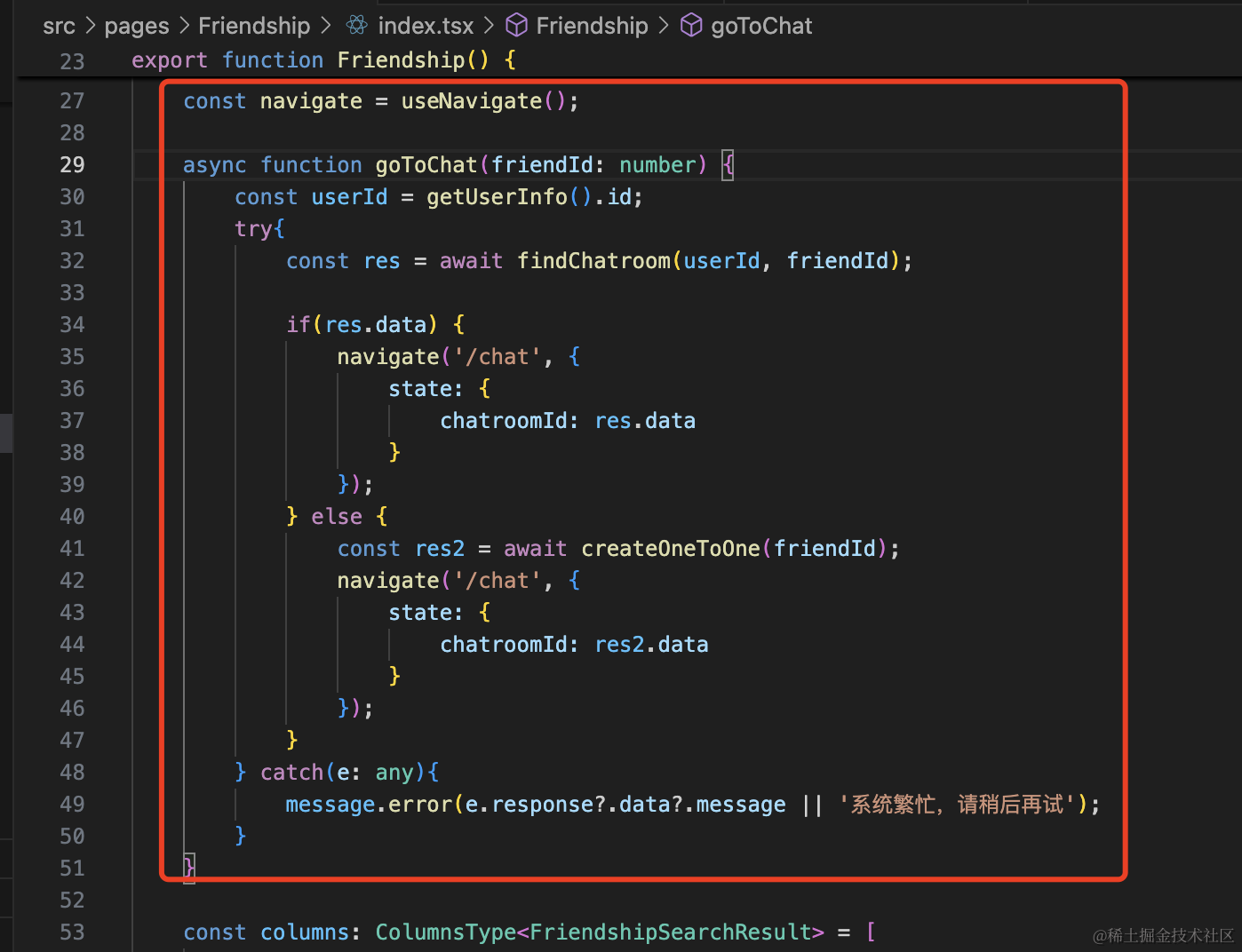This screenshot has width=1242, height=952.
Task: Click 'FriendshipSearchResult' type on line 53
Action: pyautogui.click(x=671, y=932)
